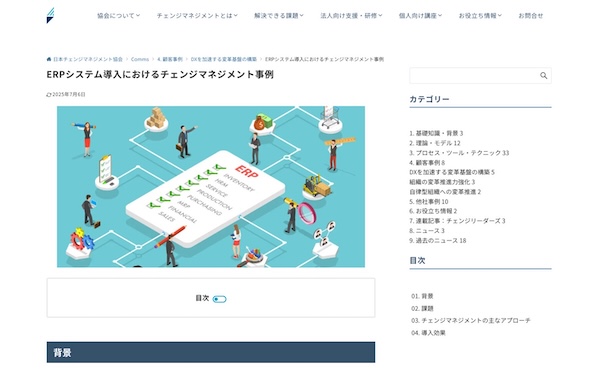Open the Comms breadcrumb link
Screen dimensions: 600x374
pos(140,59)
